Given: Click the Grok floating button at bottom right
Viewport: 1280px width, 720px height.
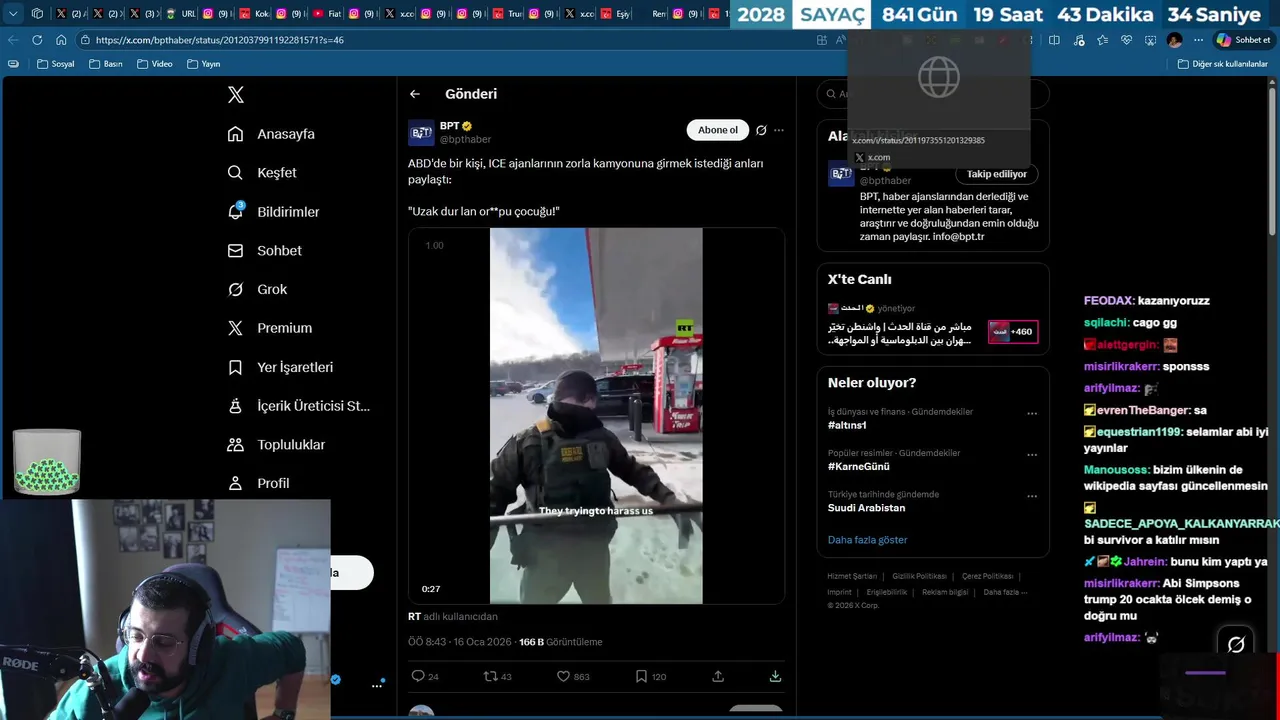Looking at the screenshot, I should click(x=1236, y=645).
